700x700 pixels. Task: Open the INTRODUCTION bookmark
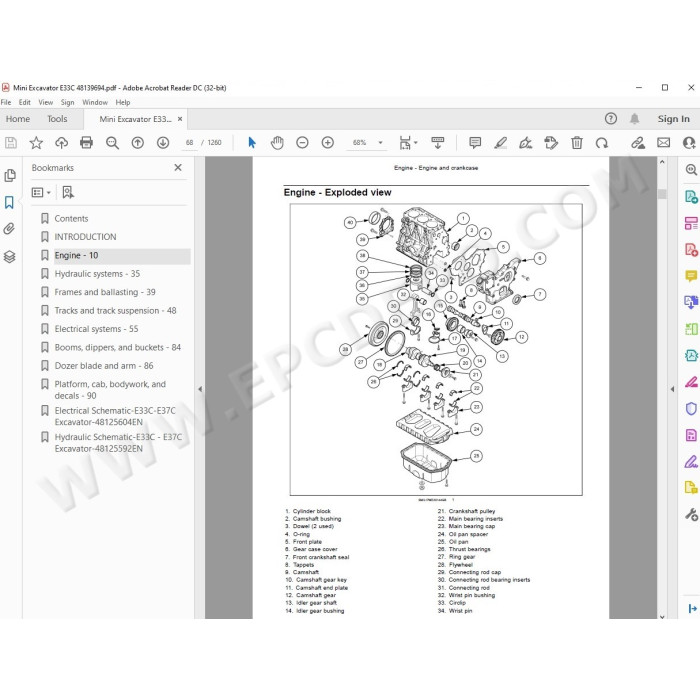pos(85,237)
